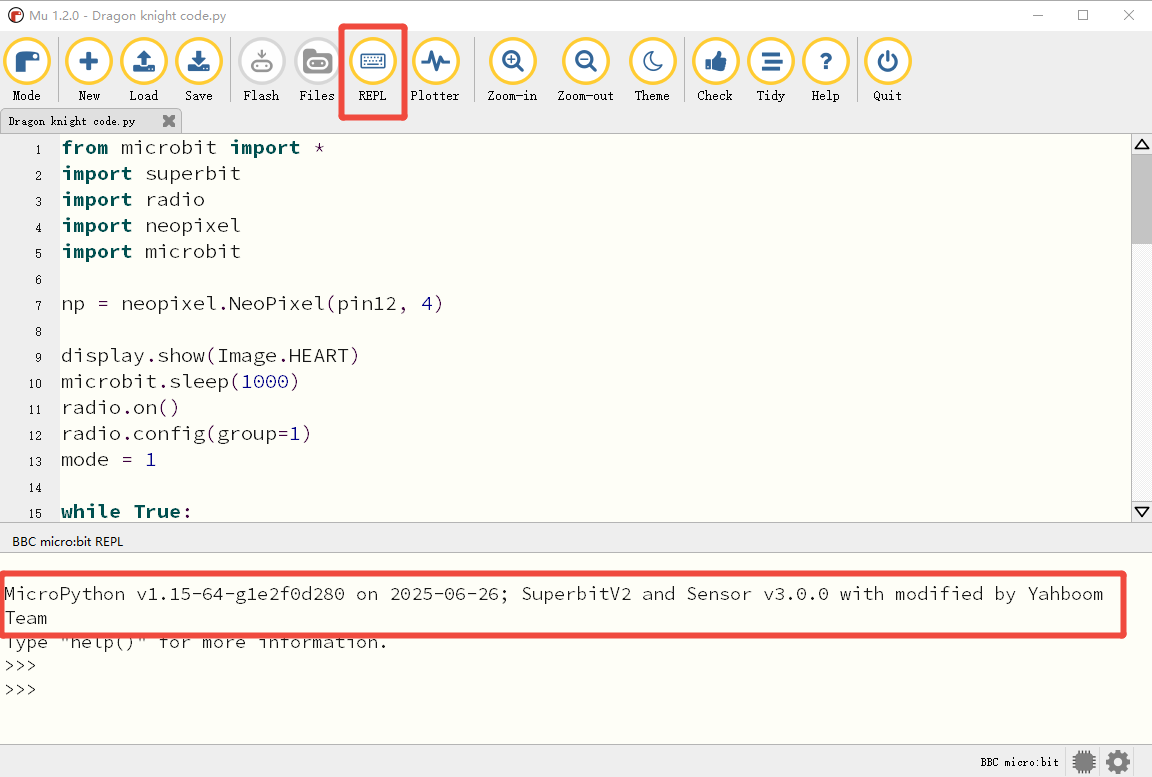Click the last REPL prompt line
This screenshot has height=777, width=1152.
pyautogui.click(x=21, y=690)
